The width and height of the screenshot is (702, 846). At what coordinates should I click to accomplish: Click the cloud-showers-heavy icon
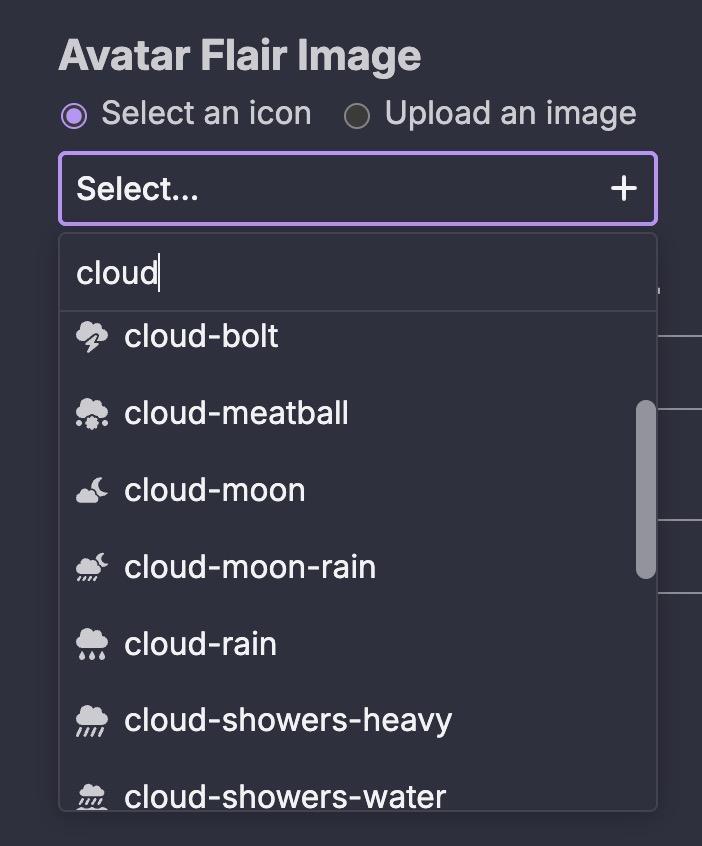point(92,720)
